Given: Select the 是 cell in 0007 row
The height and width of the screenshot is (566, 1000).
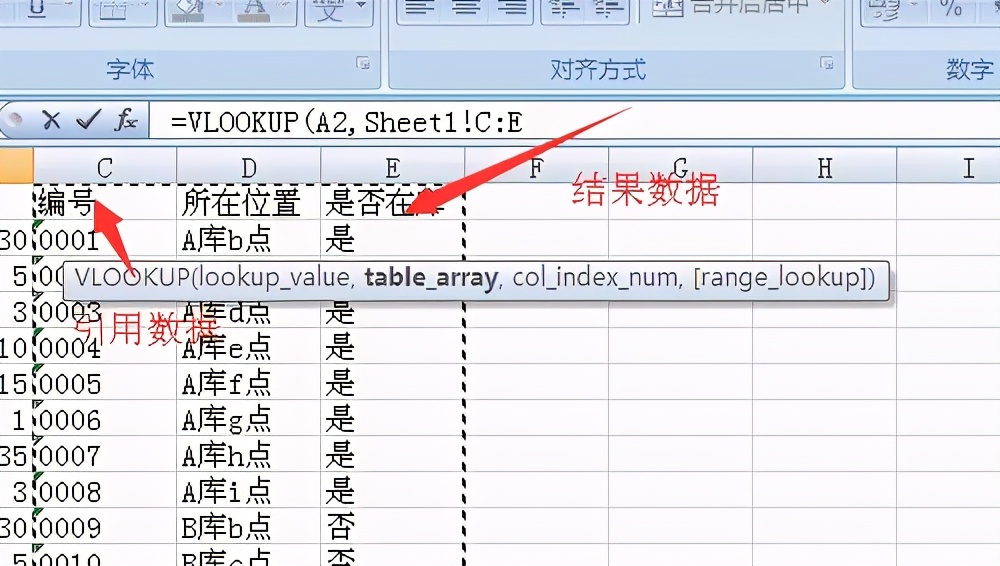Looking at the screenshot, I should point(393,454).
